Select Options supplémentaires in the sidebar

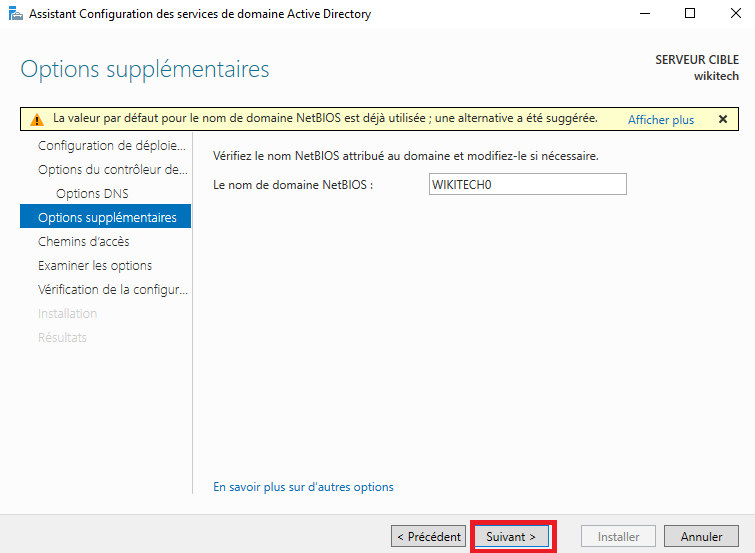click(x=106, y=218)
